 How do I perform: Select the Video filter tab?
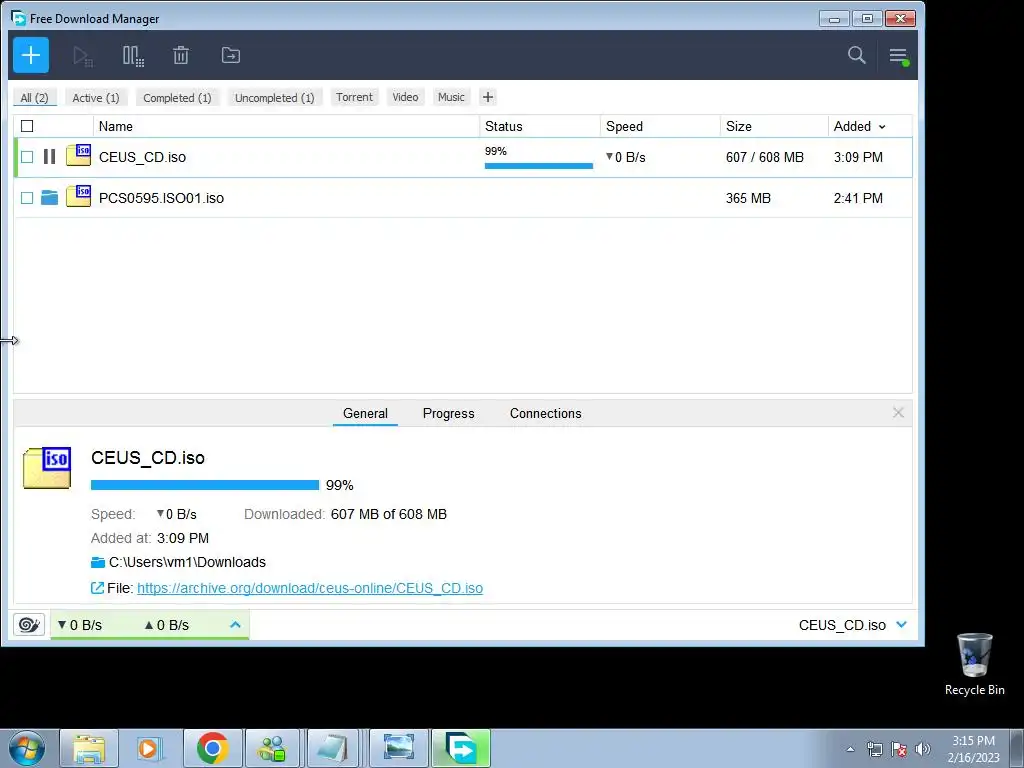[406, 97]
